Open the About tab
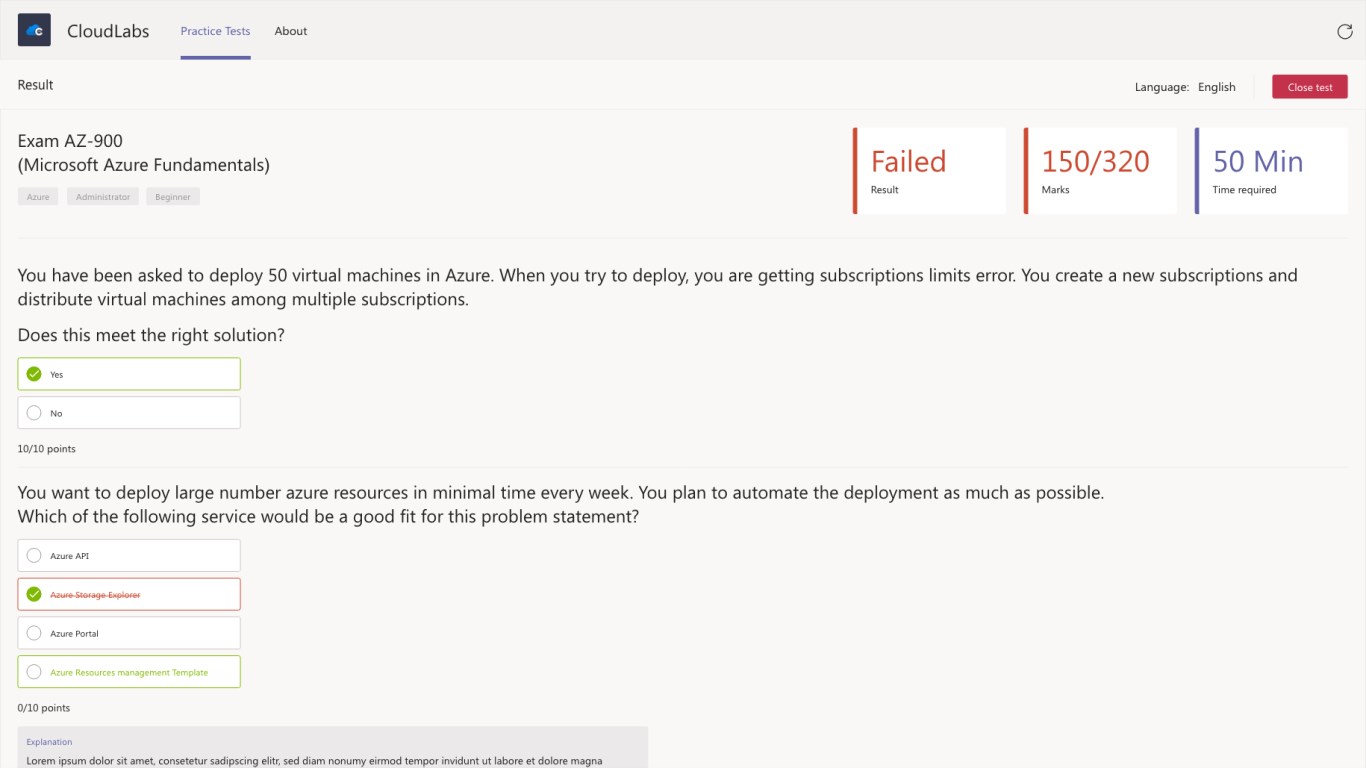The image size is (1366, 768). click(291, 31)
